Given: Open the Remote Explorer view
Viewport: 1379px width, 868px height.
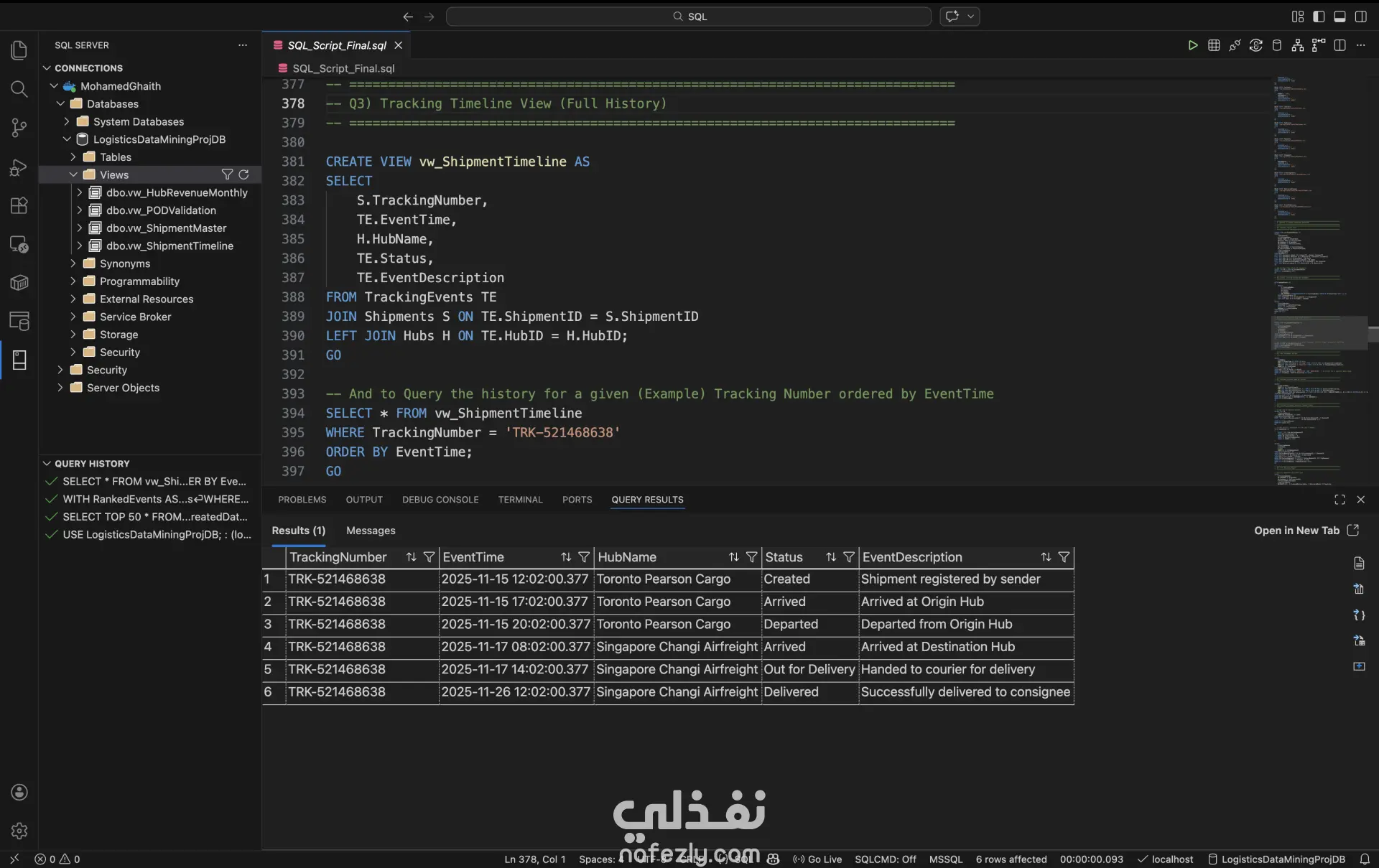Looking at the screenshot, I should pyautogui.click(x=19, y=244).
